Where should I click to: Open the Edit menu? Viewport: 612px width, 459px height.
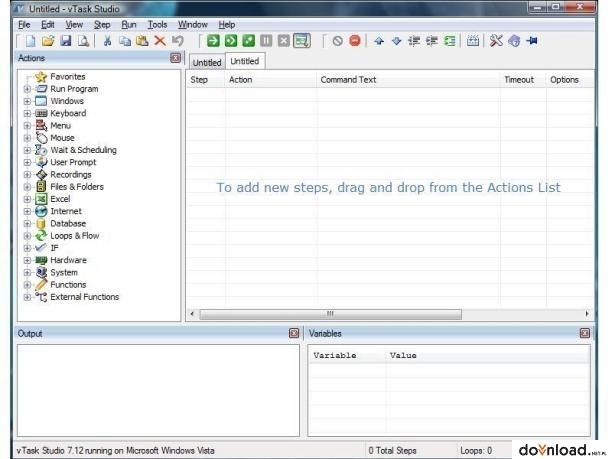[x=48, y=25]
